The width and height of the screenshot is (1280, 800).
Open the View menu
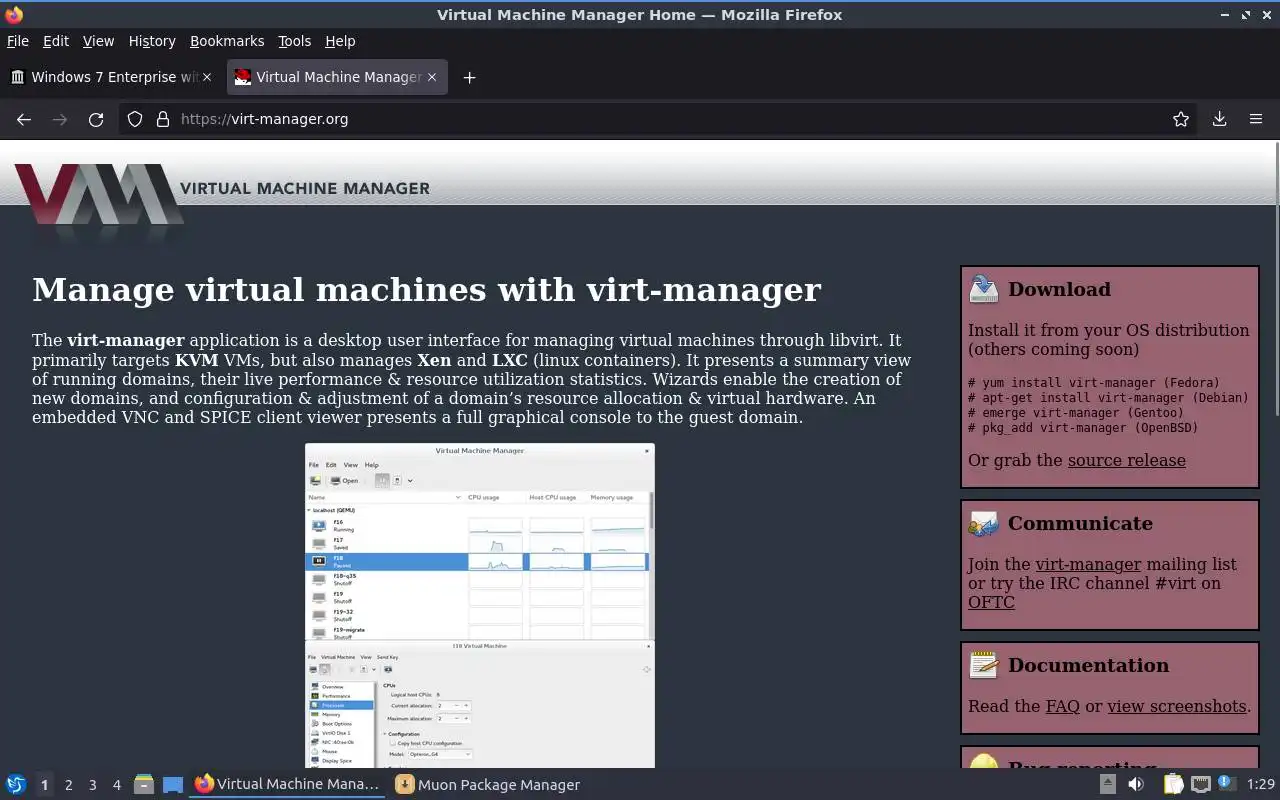(98, 41)
